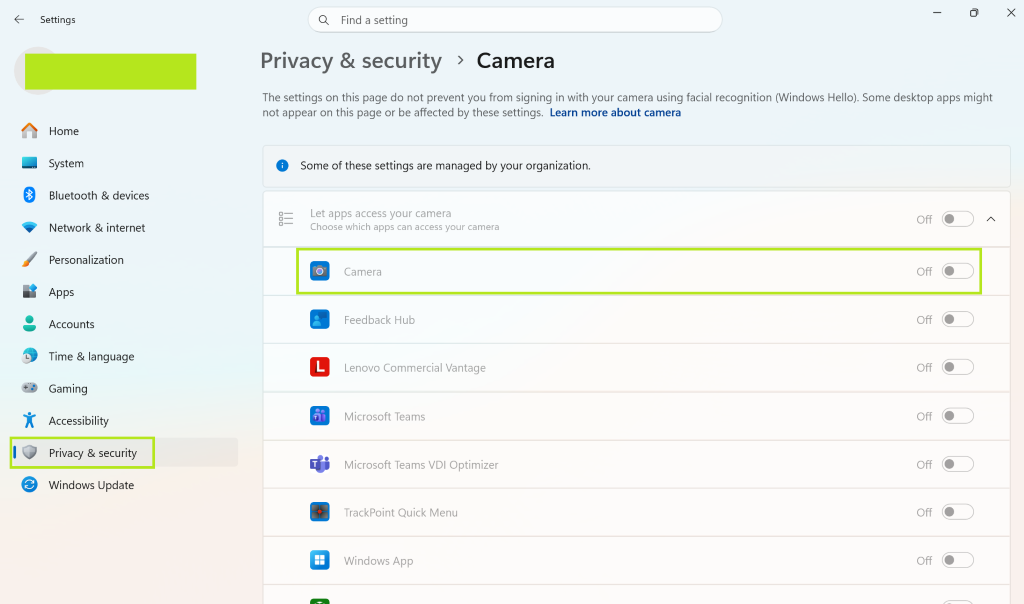
Task: Click the Apps icon in sidebar
Action: pos(29,291)
